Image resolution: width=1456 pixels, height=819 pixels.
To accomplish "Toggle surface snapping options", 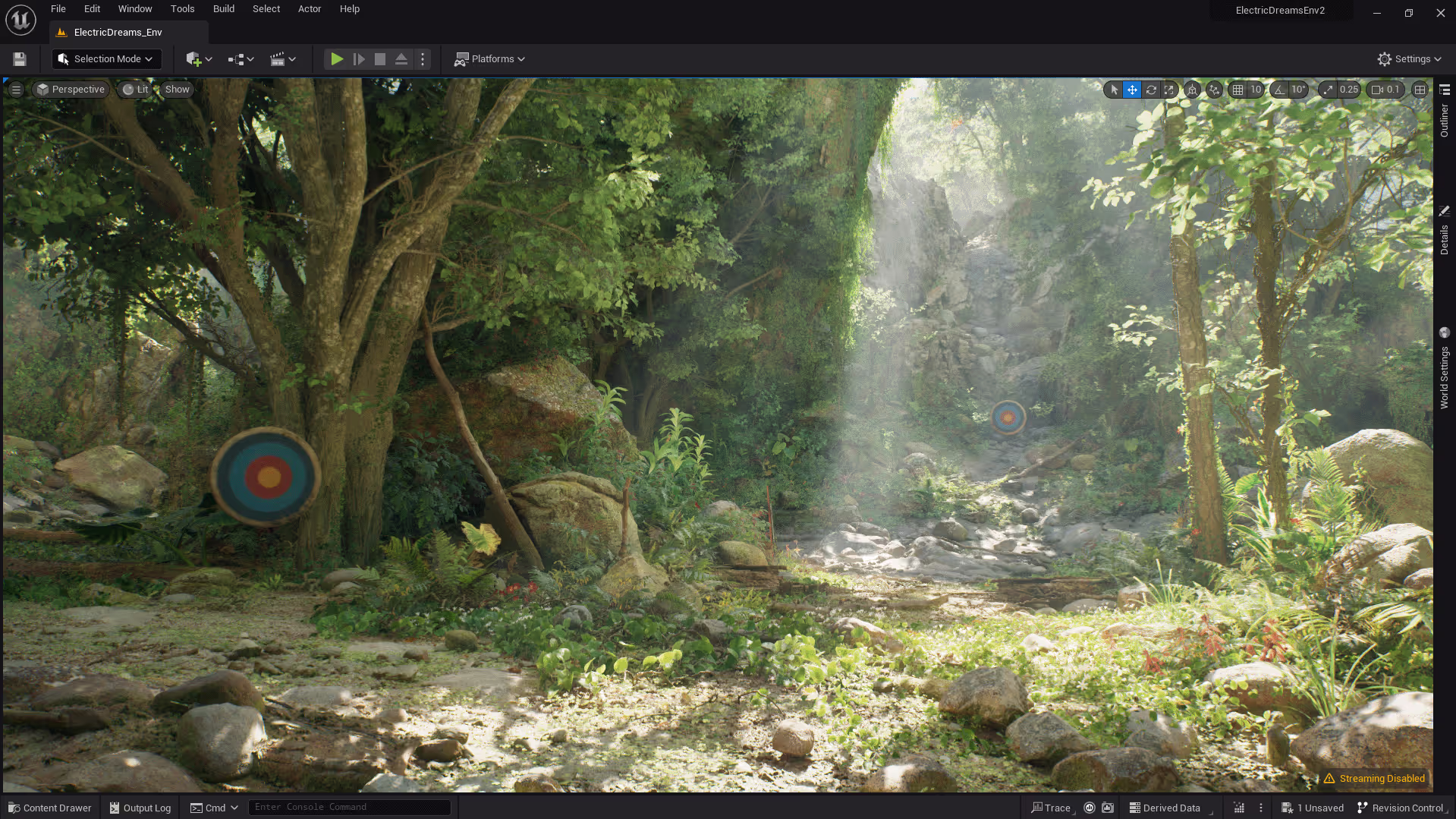I will click(x=1215, y=90).
